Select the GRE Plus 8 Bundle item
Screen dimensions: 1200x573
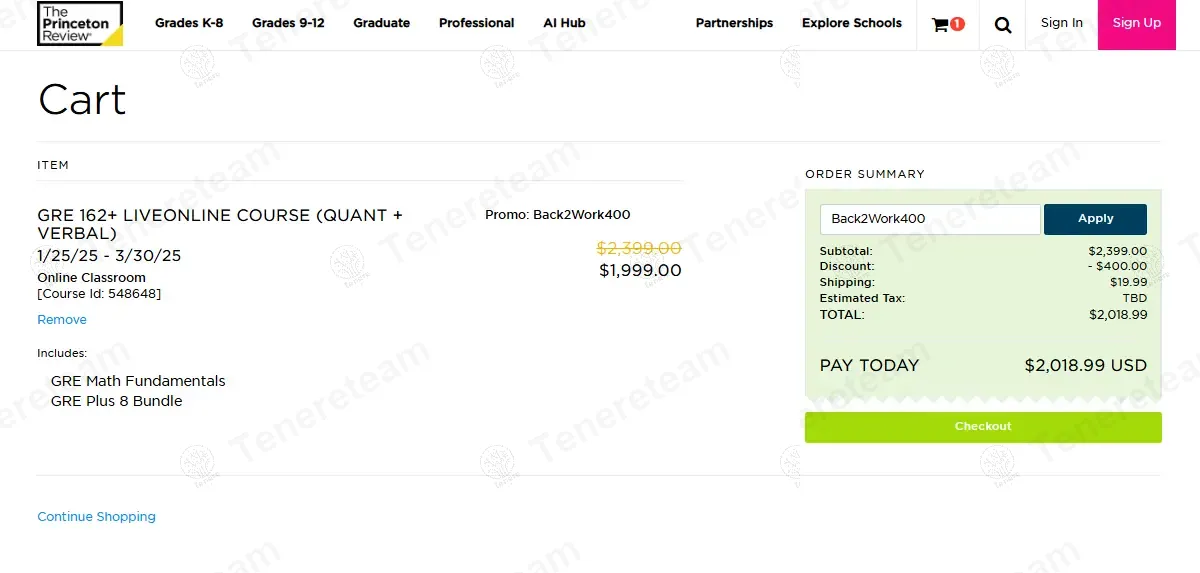coord(117,401)
